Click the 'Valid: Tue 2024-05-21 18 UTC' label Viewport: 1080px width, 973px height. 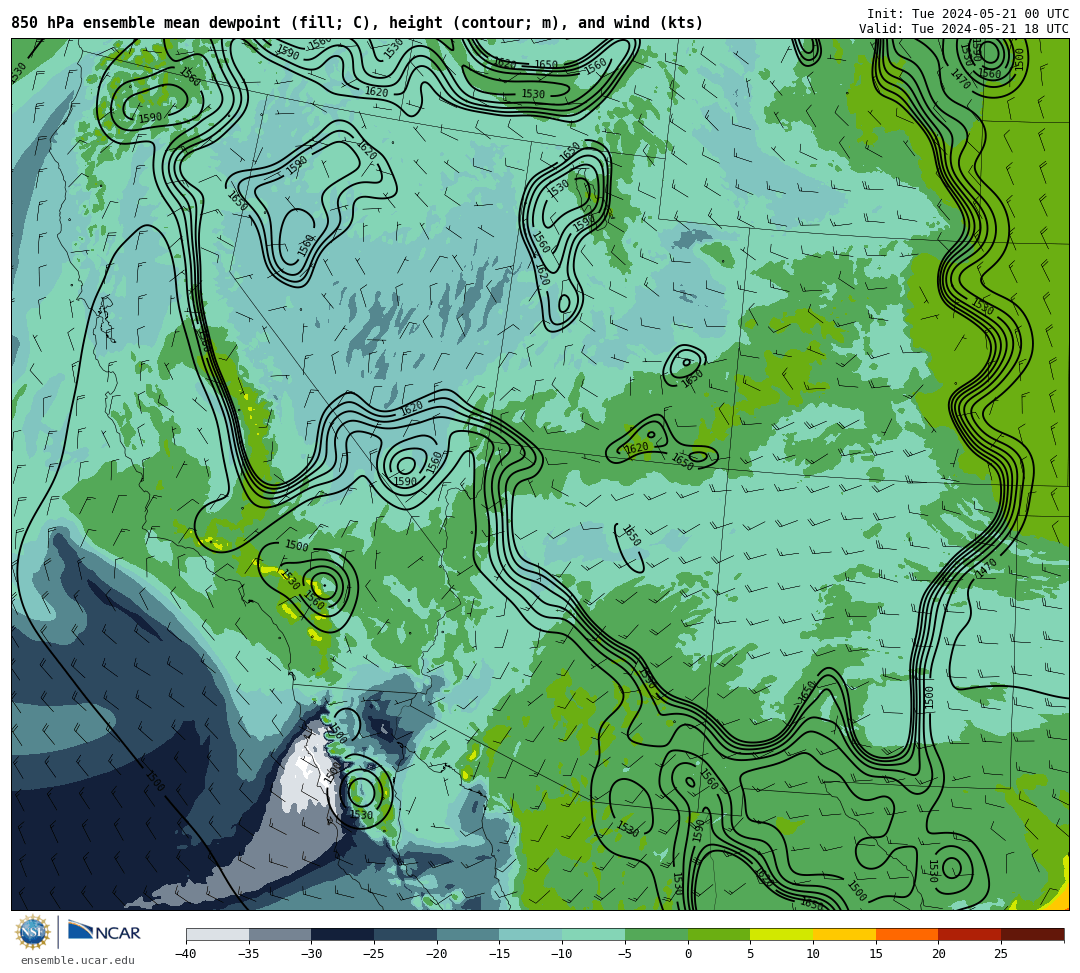click(964, 29)
